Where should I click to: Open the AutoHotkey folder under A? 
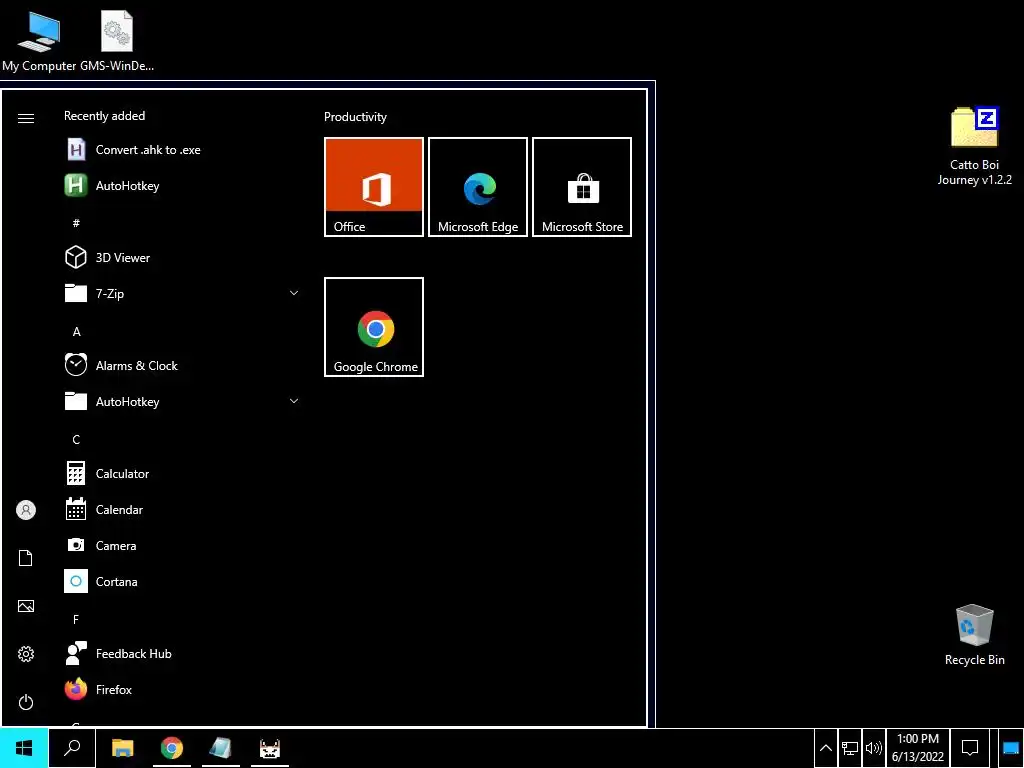182,401
